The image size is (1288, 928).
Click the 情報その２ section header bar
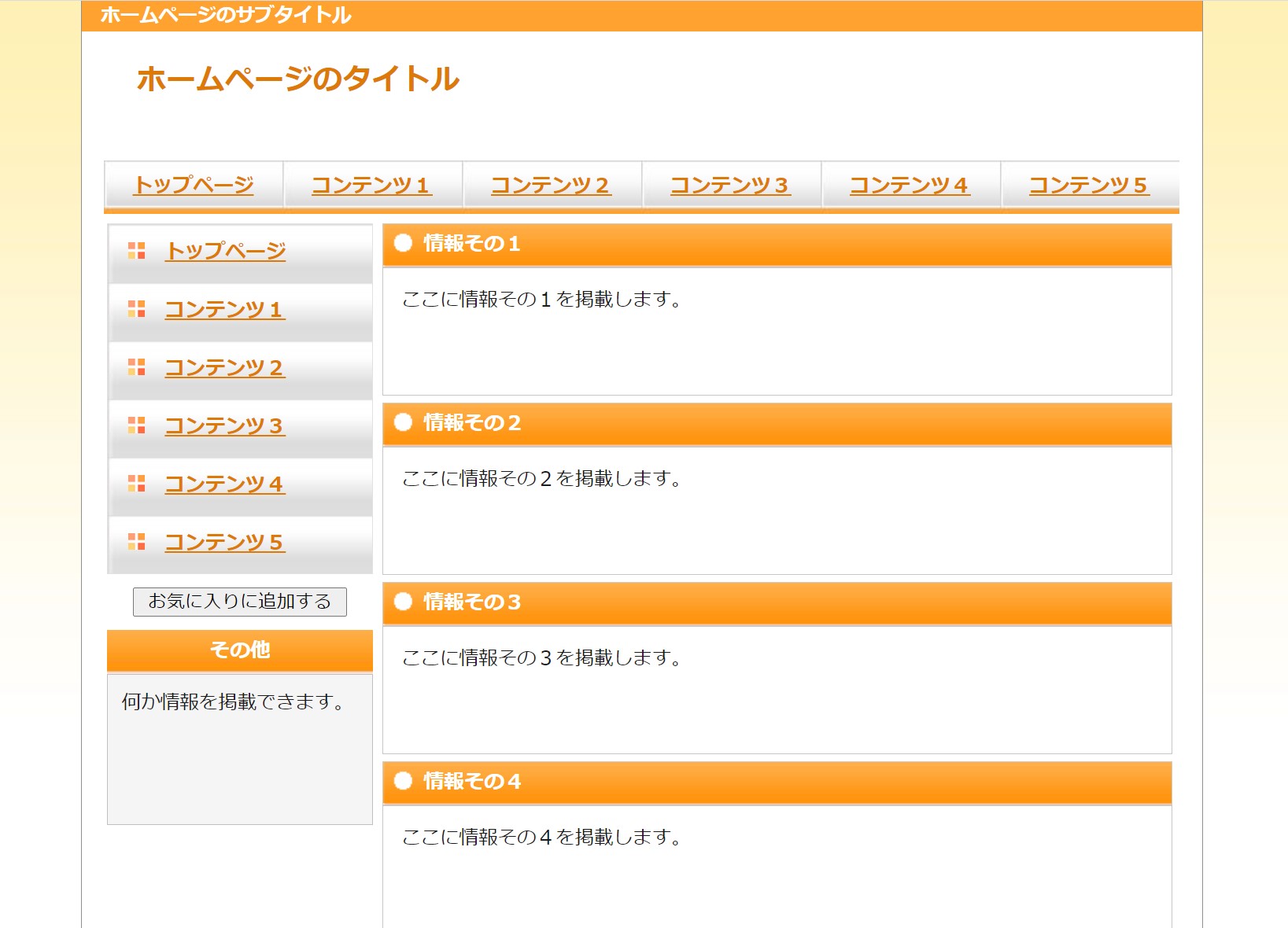tap(777, 423)
